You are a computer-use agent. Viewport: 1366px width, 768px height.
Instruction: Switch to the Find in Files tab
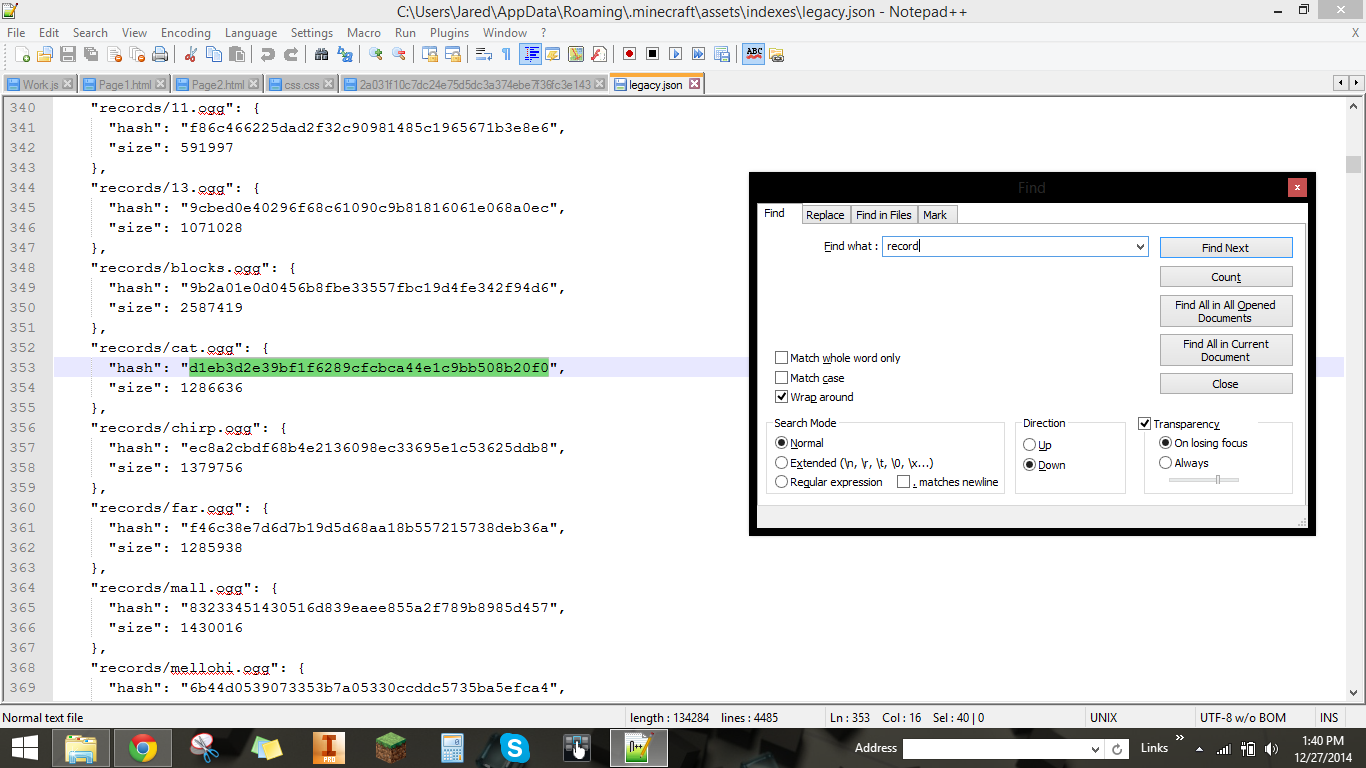tap(884, 215)
